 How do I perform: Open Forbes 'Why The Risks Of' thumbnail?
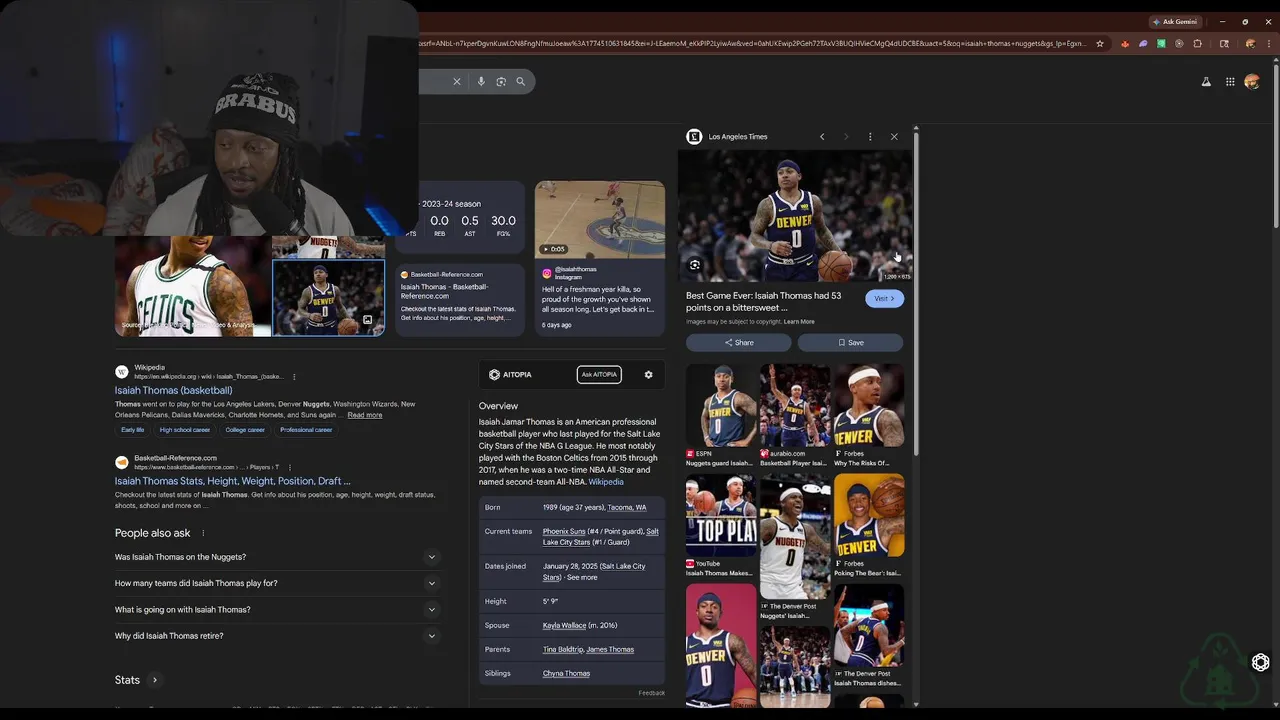coord(869,405)
